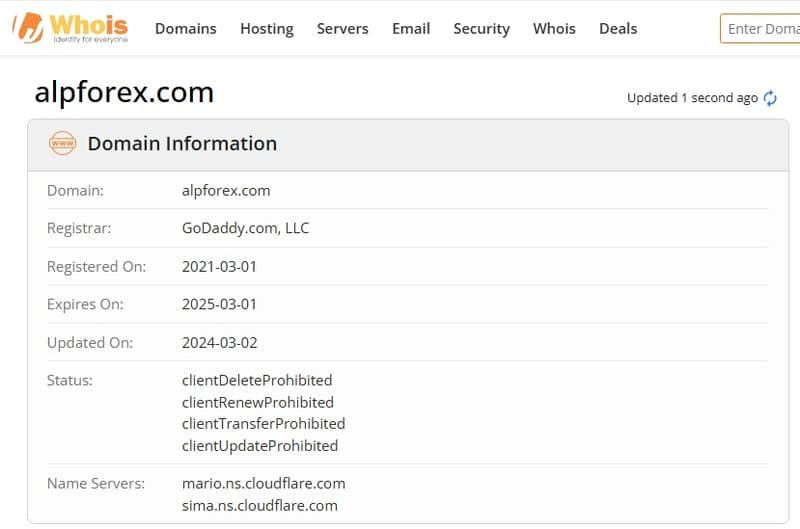
Task: Click the Whois logo icon
Action: click(27, 28)
